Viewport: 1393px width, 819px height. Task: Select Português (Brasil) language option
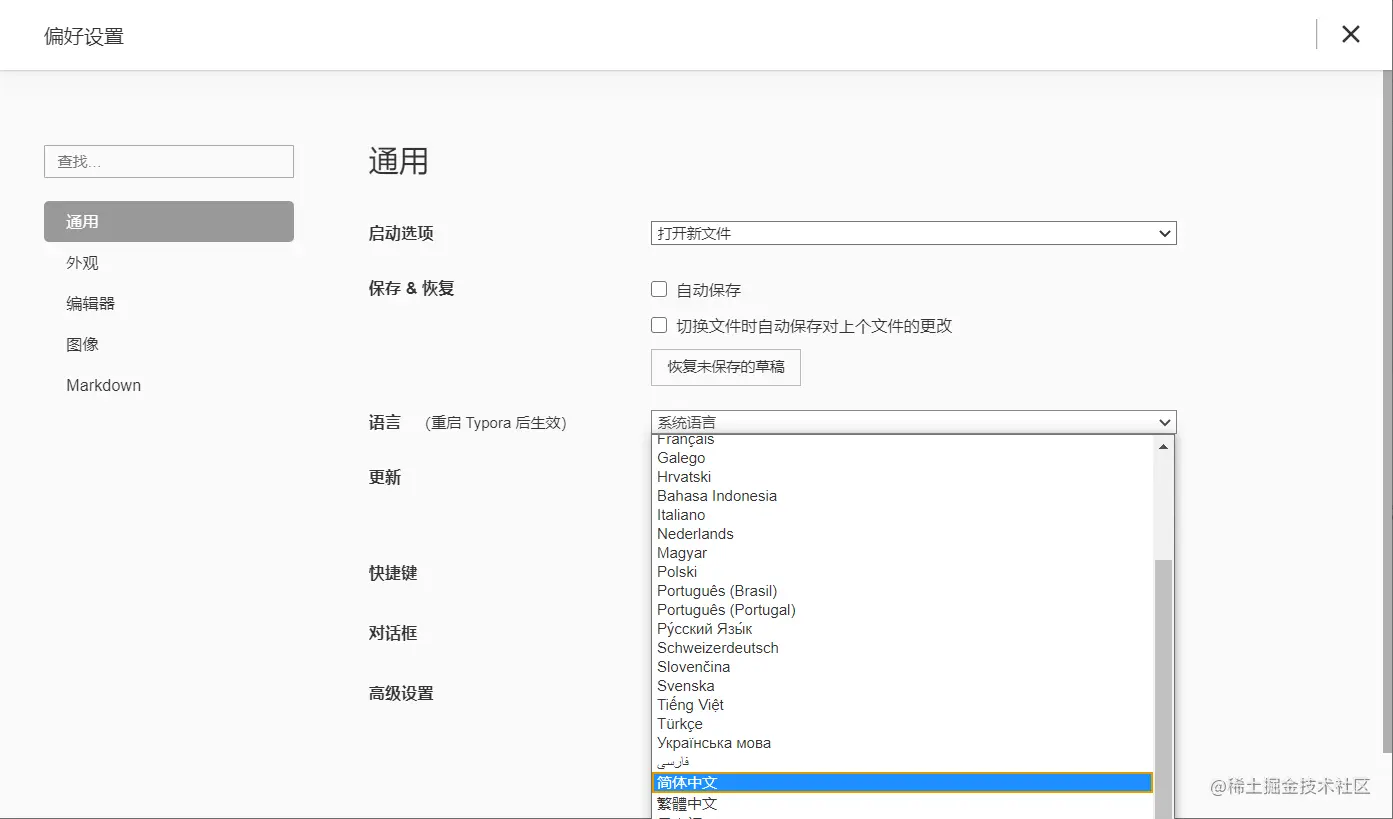[x=903, y=591]
